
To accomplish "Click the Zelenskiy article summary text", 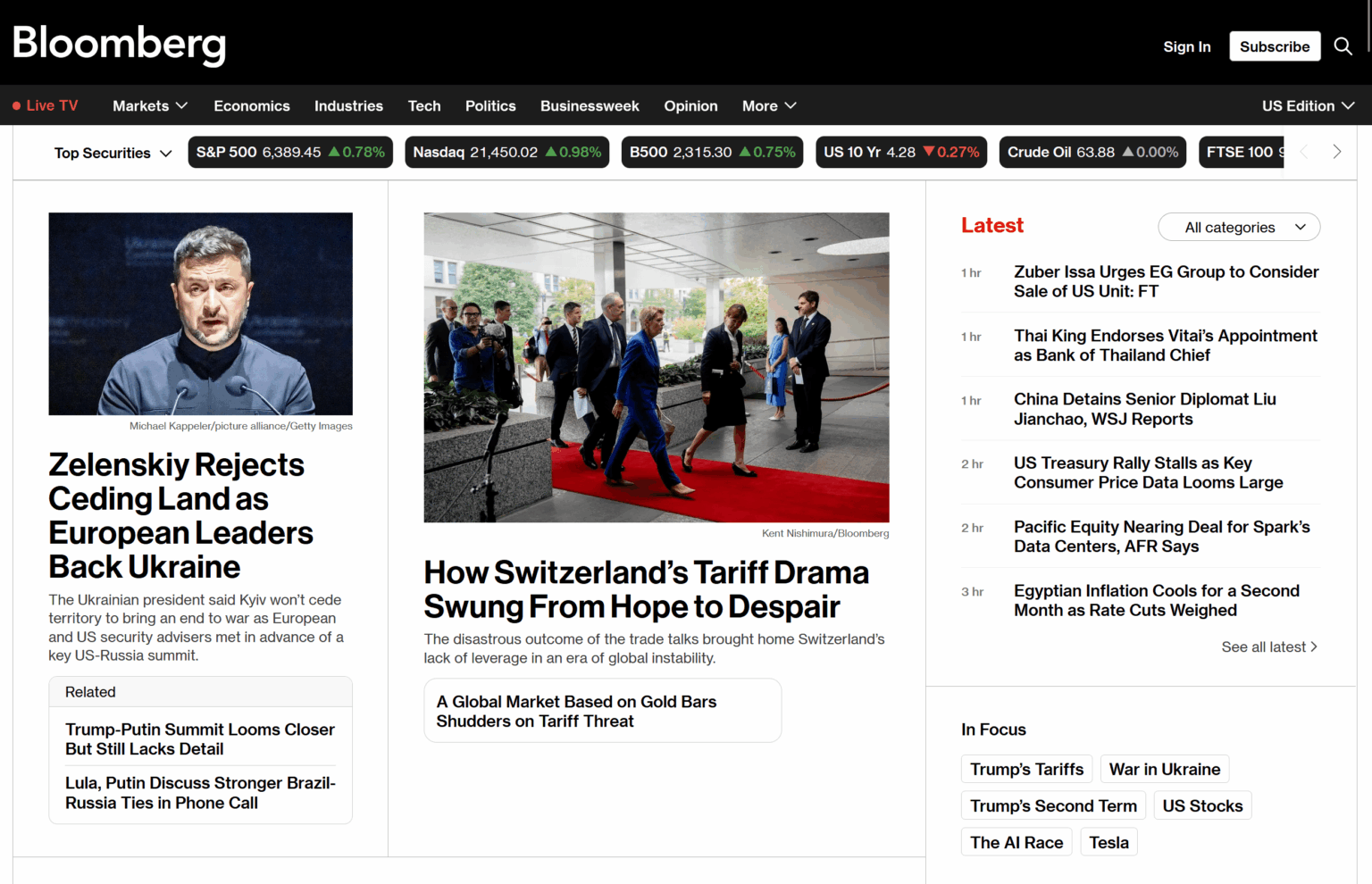I will (x=197, y=628).
